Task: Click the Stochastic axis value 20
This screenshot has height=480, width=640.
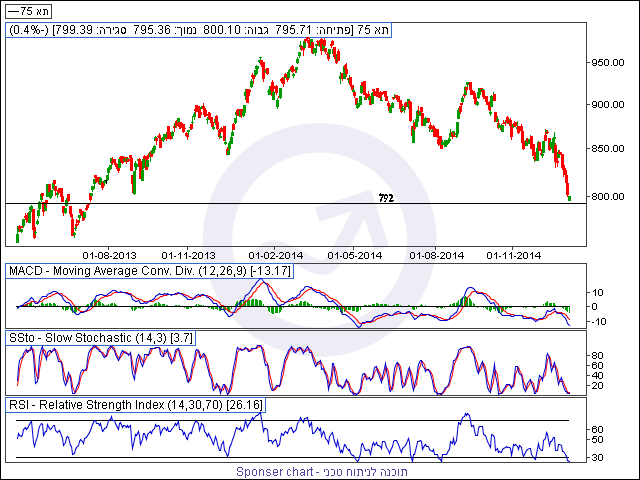Action: click(597, 386)
